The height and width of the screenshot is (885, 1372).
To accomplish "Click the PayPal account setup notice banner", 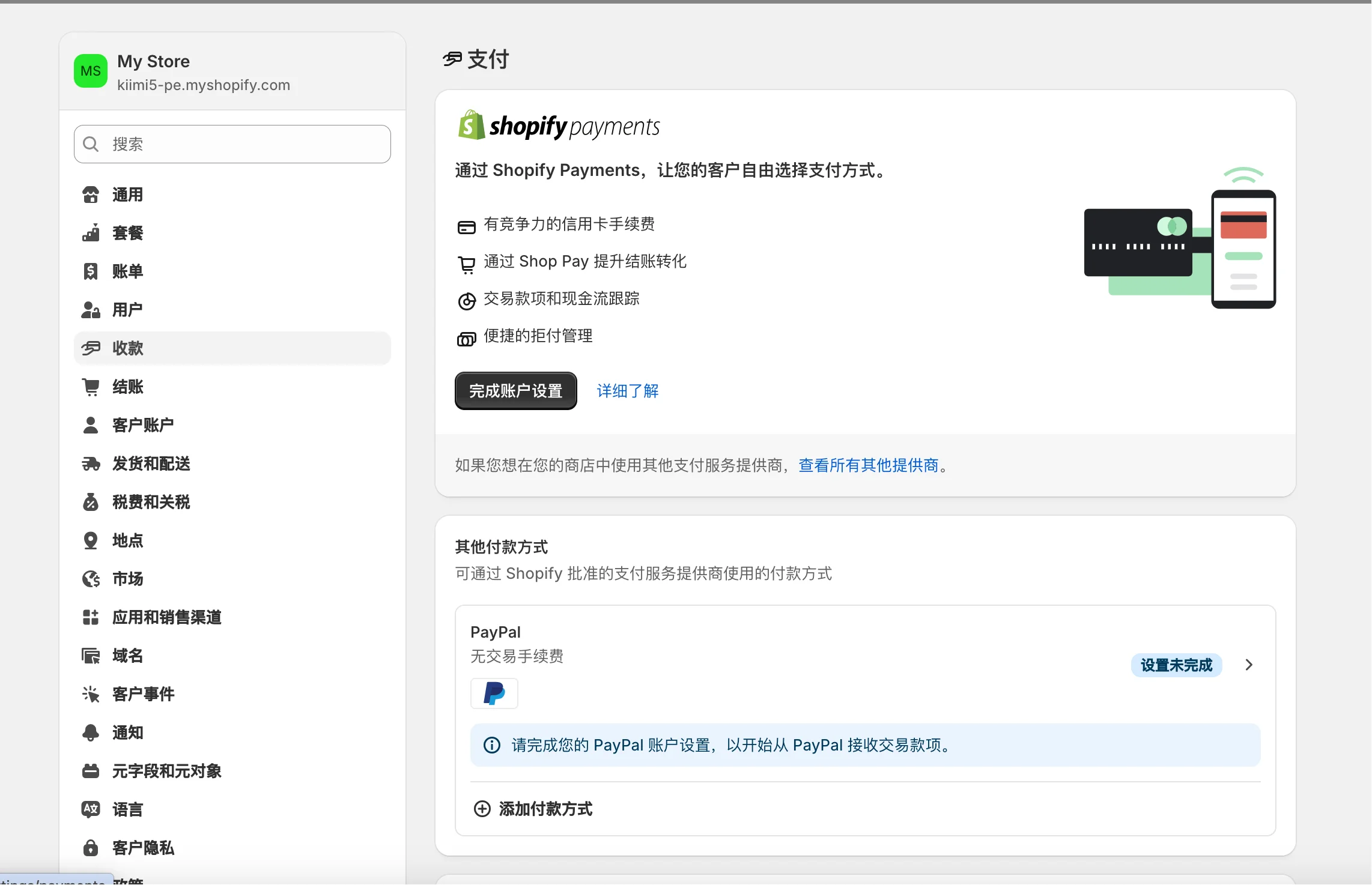I will pyautogui.click(x=865, y=745).
